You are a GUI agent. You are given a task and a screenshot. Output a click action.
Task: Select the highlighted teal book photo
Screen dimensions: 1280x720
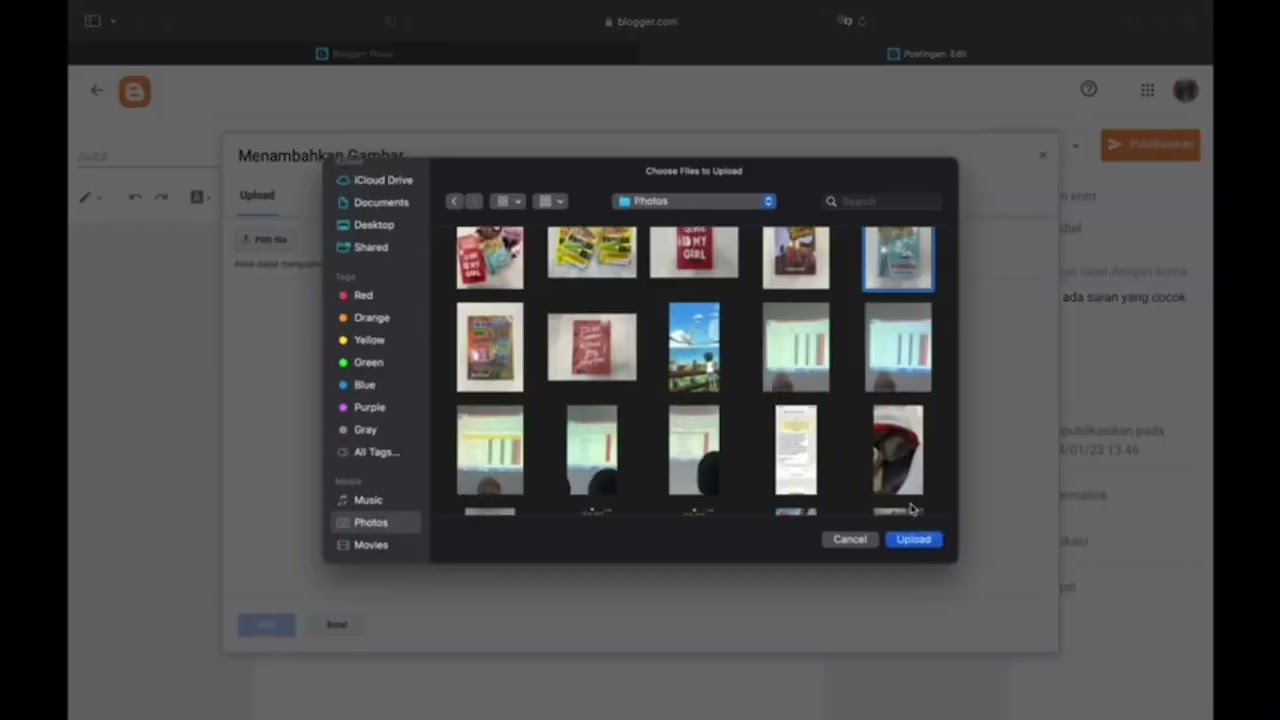point(898,258)
